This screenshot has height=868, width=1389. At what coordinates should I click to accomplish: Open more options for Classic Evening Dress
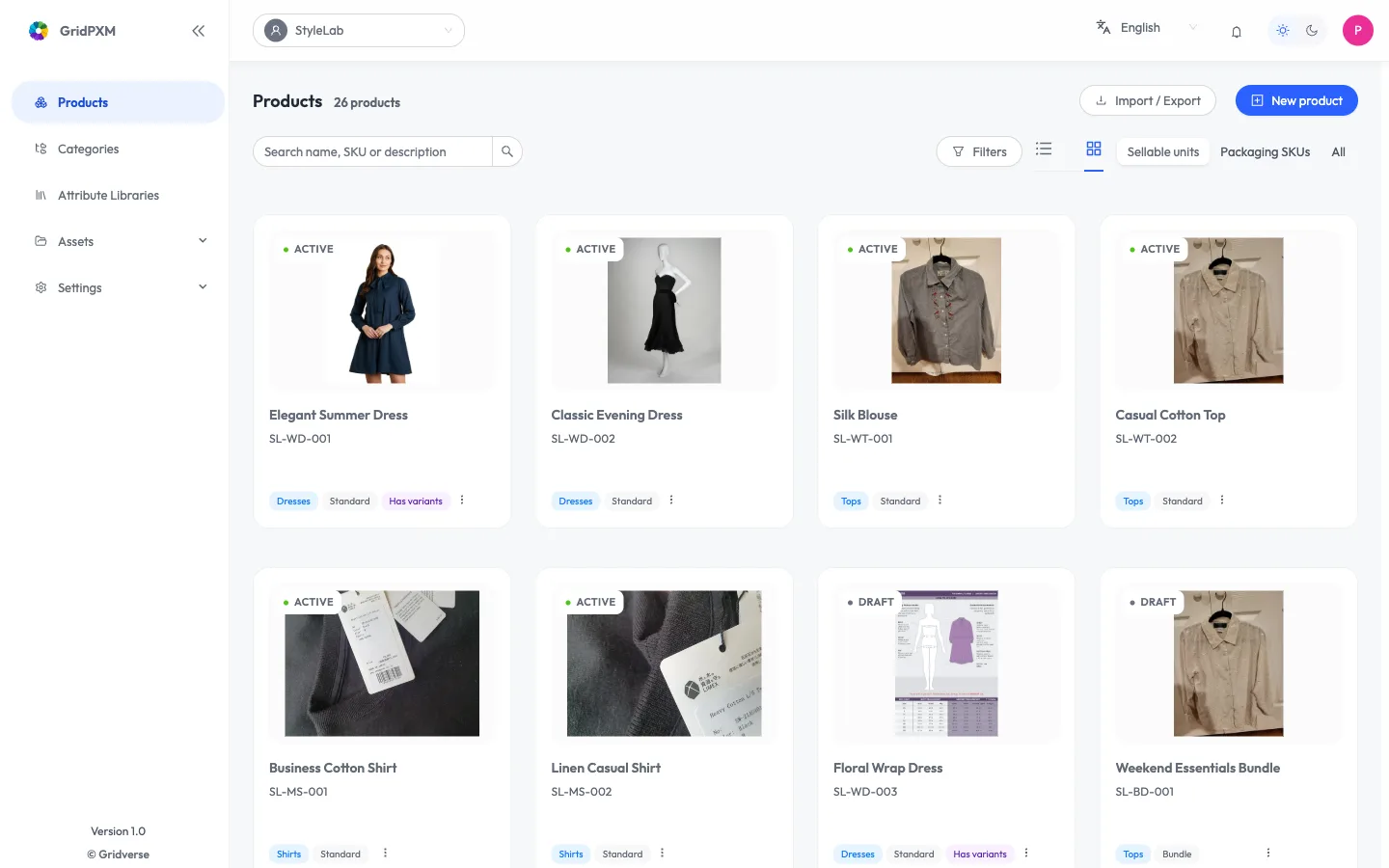coord(671,500)
